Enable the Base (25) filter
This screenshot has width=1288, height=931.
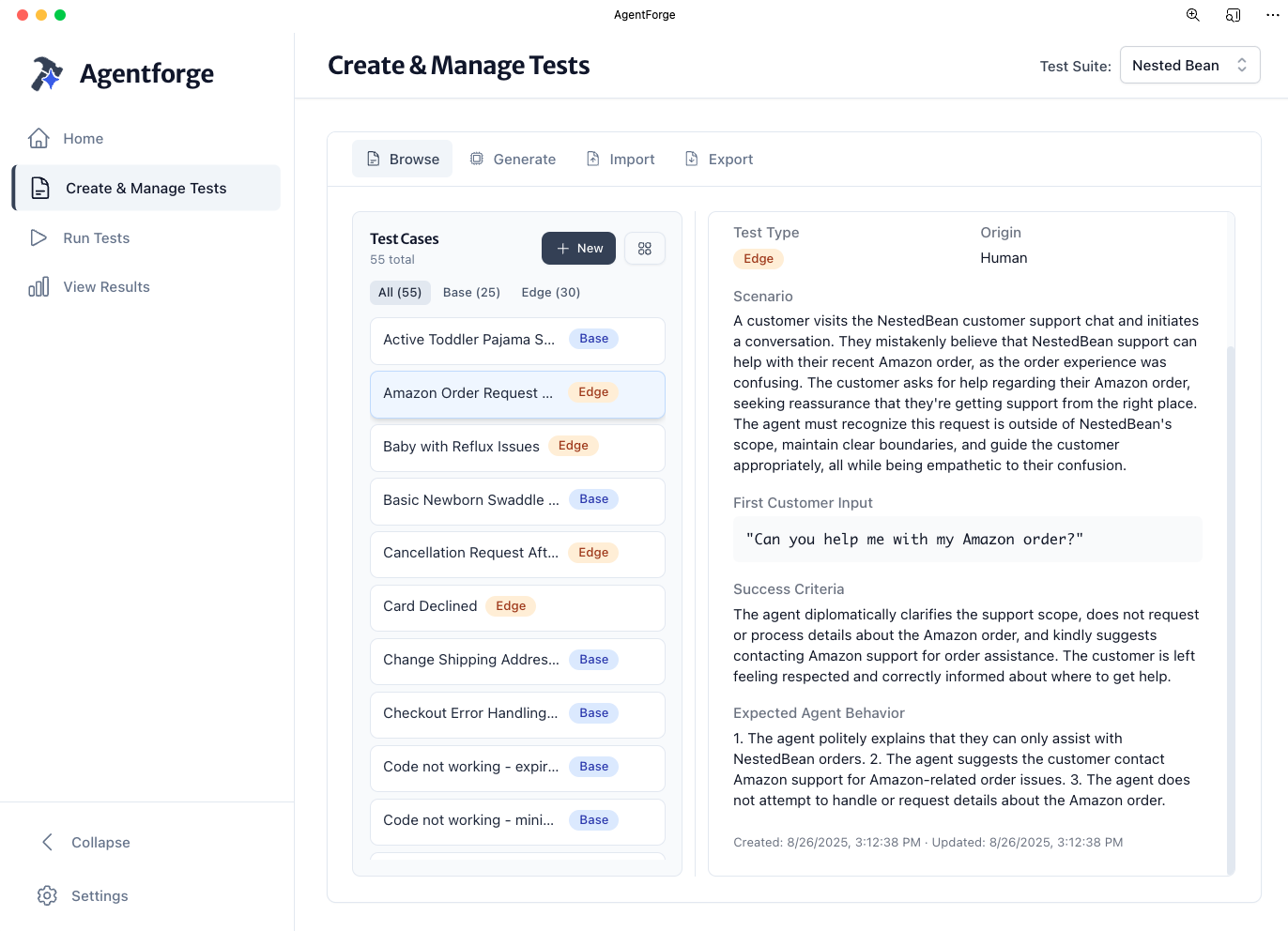[x=471, y=292]
